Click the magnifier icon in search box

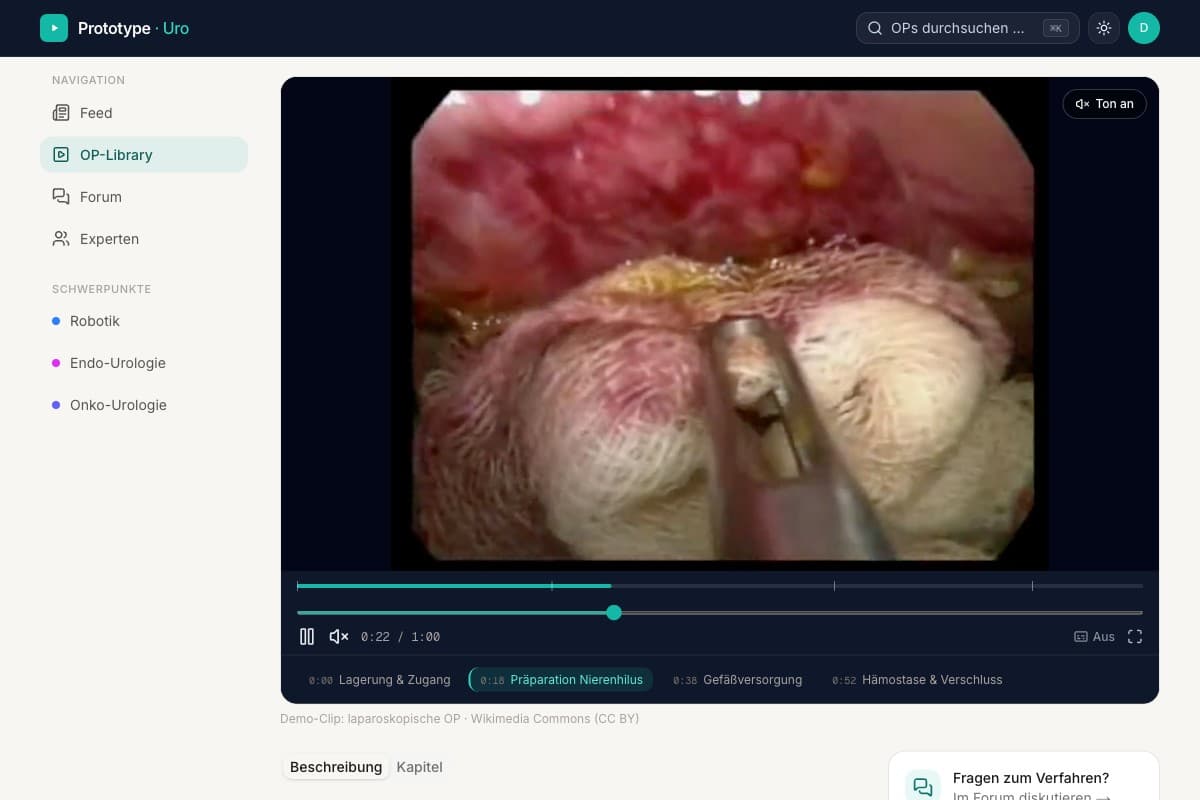coord(875,28)
